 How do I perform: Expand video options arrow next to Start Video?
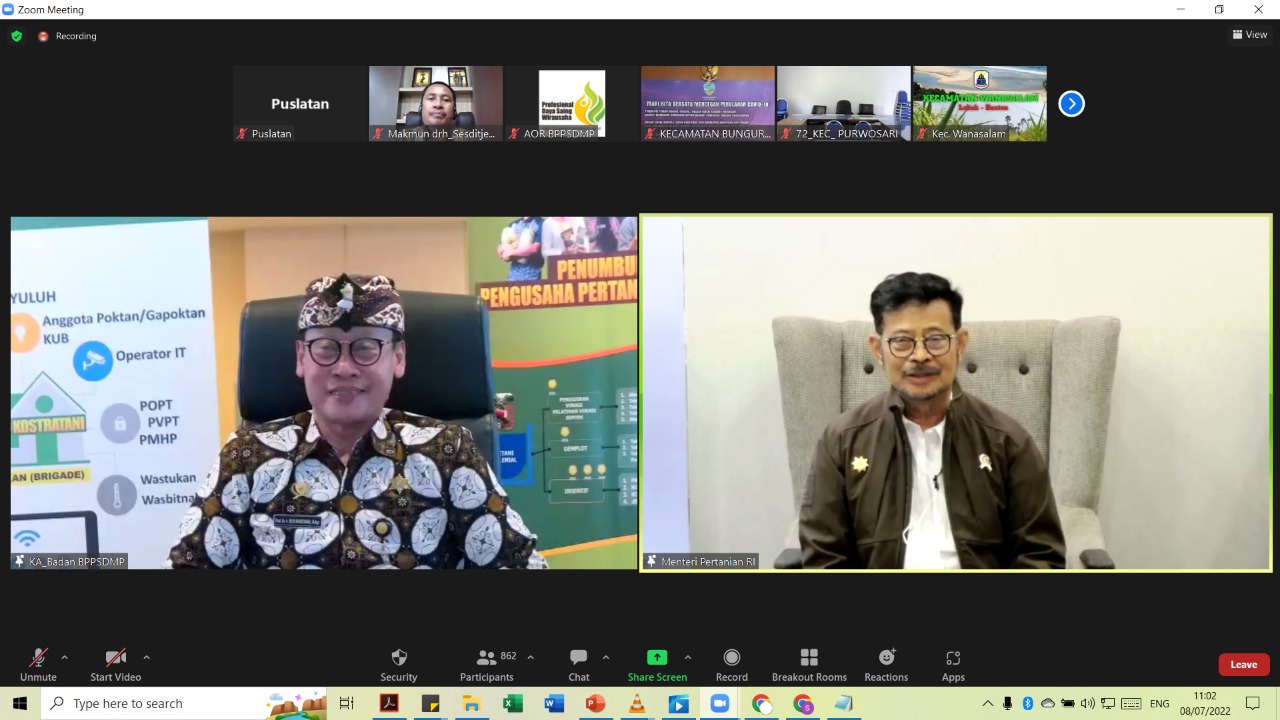pos(146,657)
